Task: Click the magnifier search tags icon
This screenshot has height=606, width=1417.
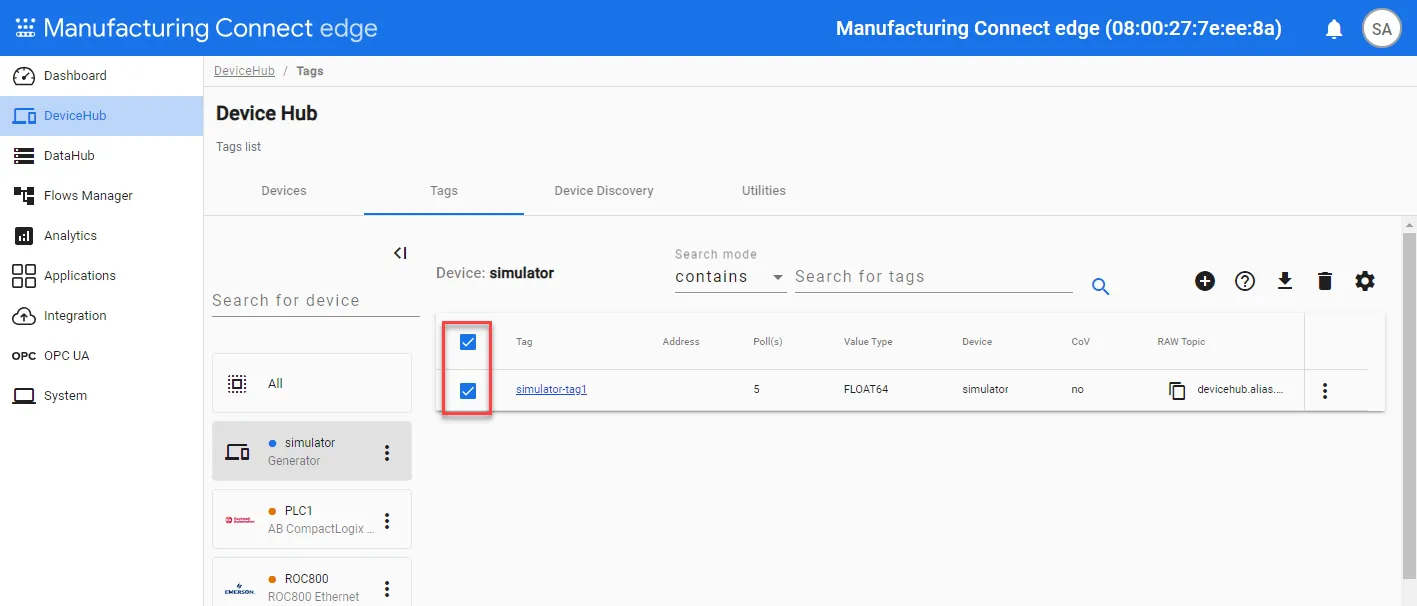Action: (x=1101, y=287)
